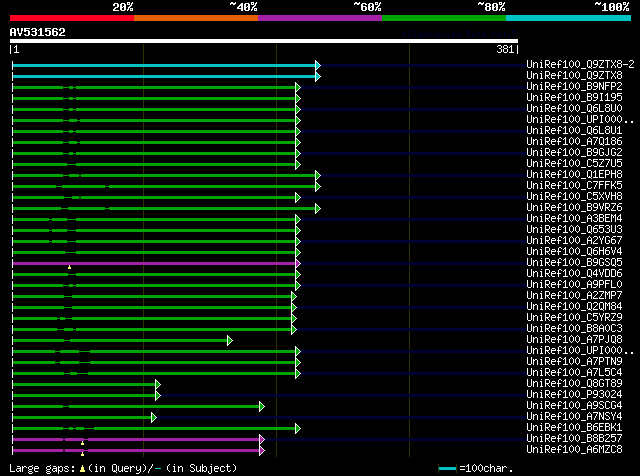The height and width of the screenshot is (476, 640).
Task: Click the green alignment bar for UniRef100_A7PJQ8
Action: pyautogui.click(x=120, y=340)
